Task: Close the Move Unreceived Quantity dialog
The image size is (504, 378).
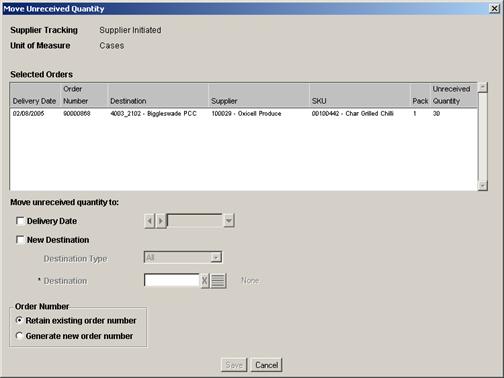Action: pyautogui.click(x=494, y=8)
